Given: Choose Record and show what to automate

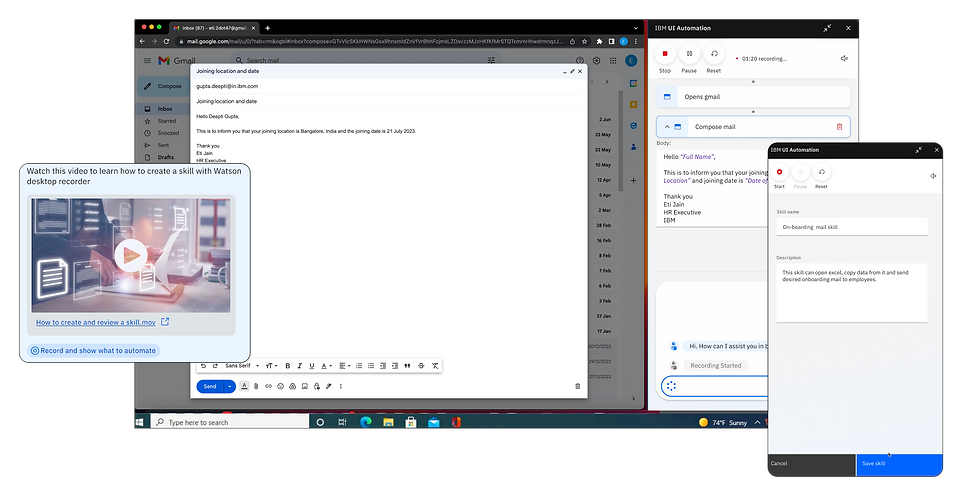Looking at the screenshot, I should [94, 350].
